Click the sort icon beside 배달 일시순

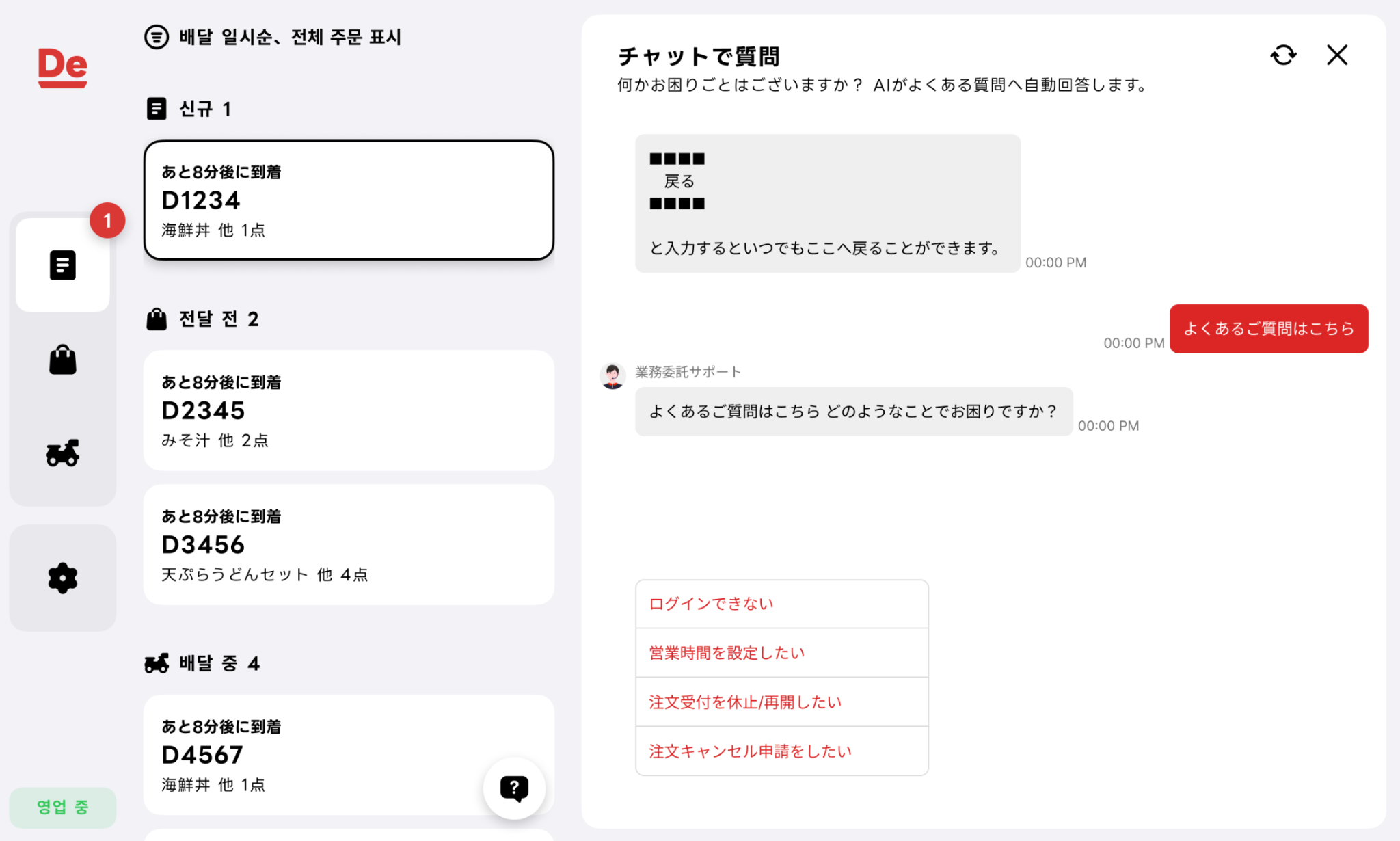pos(156,38)
